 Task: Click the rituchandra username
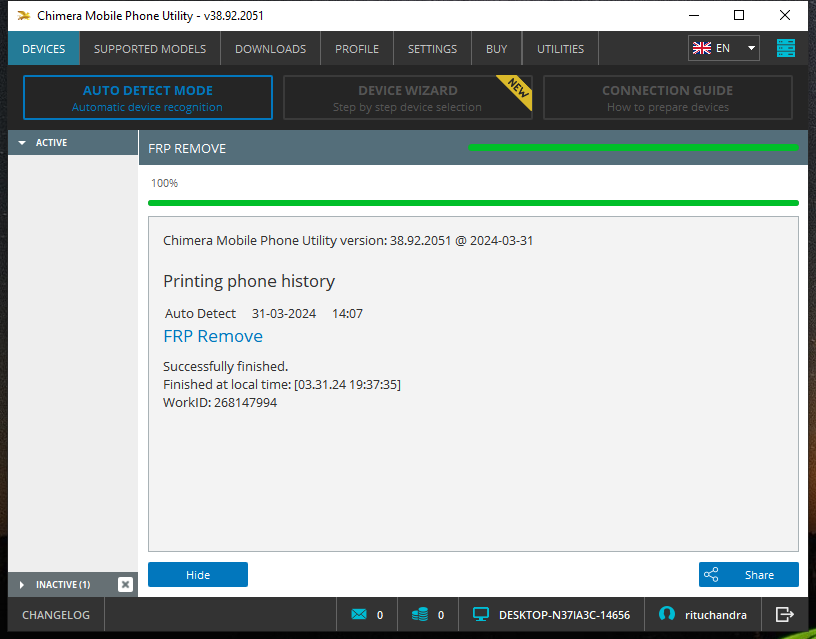[x=716, y=615]
